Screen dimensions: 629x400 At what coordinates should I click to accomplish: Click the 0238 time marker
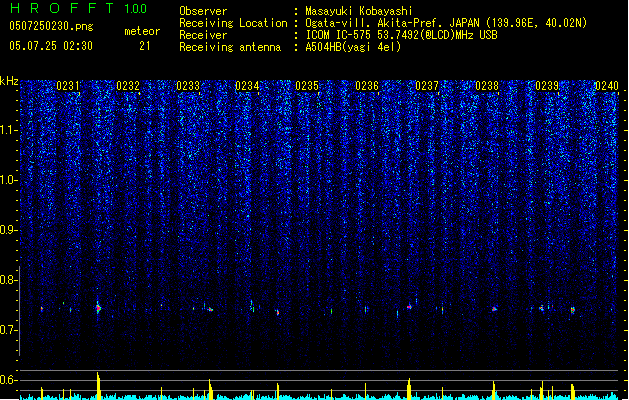(487, 86)
